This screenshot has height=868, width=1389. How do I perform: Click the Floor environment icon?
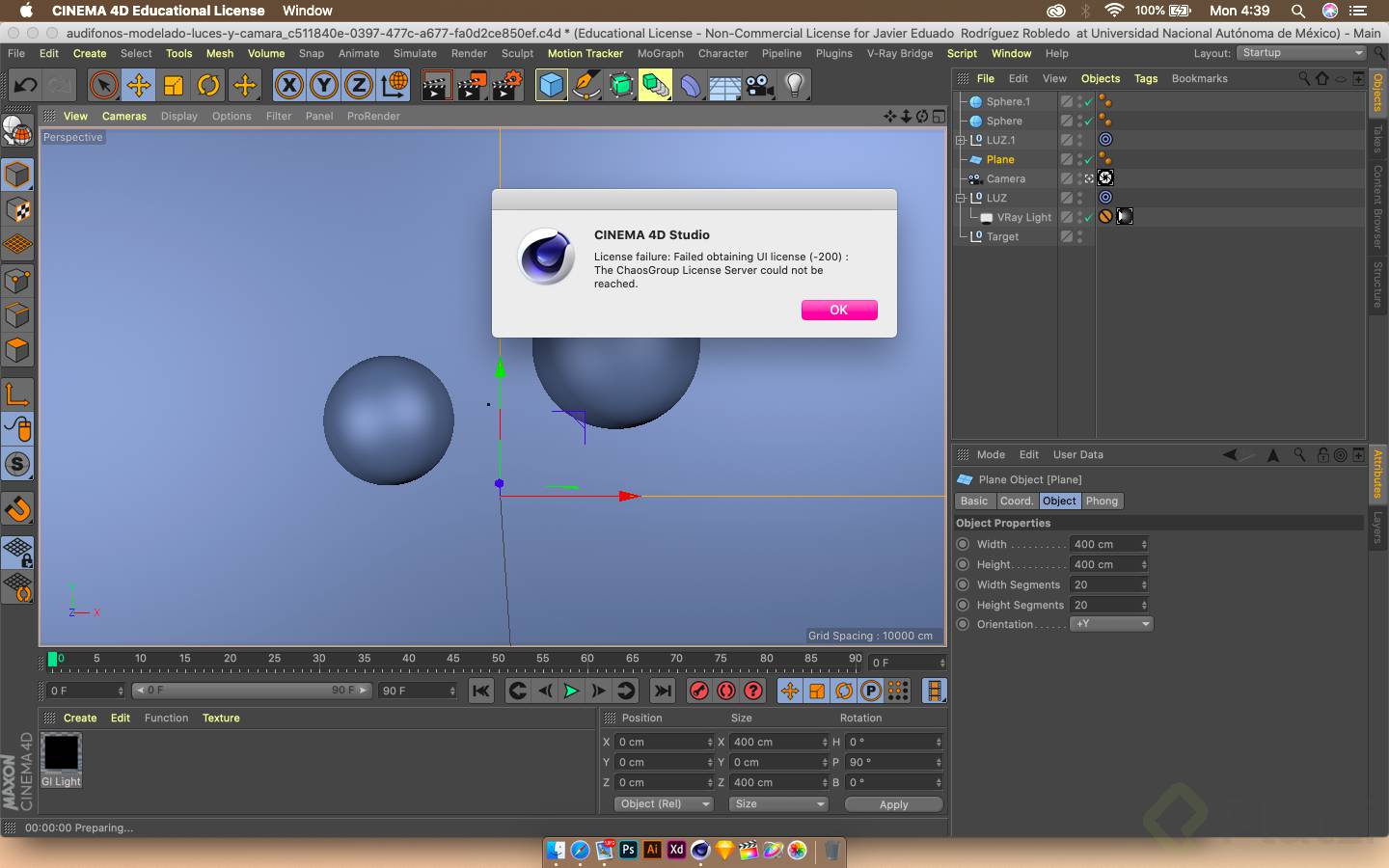pos(725,86)
